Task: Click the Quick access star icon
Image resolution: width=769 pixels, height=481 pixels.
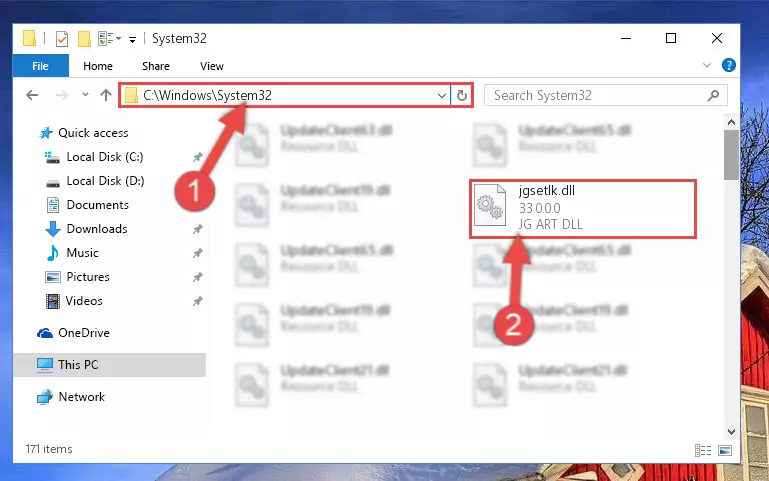Action: coord(46,133)
